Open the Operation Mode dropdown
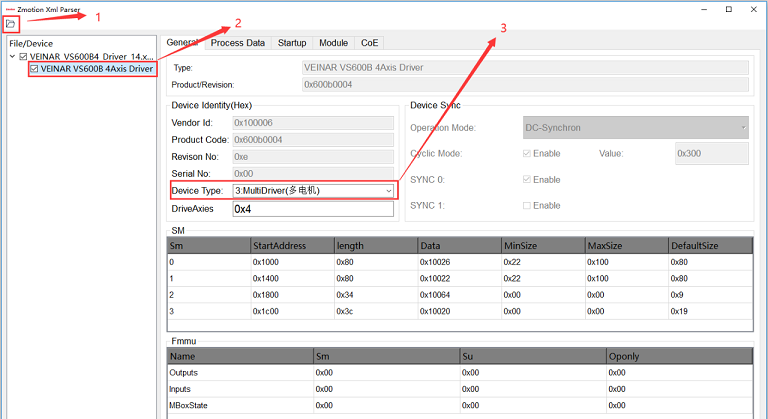 point(636,127)
